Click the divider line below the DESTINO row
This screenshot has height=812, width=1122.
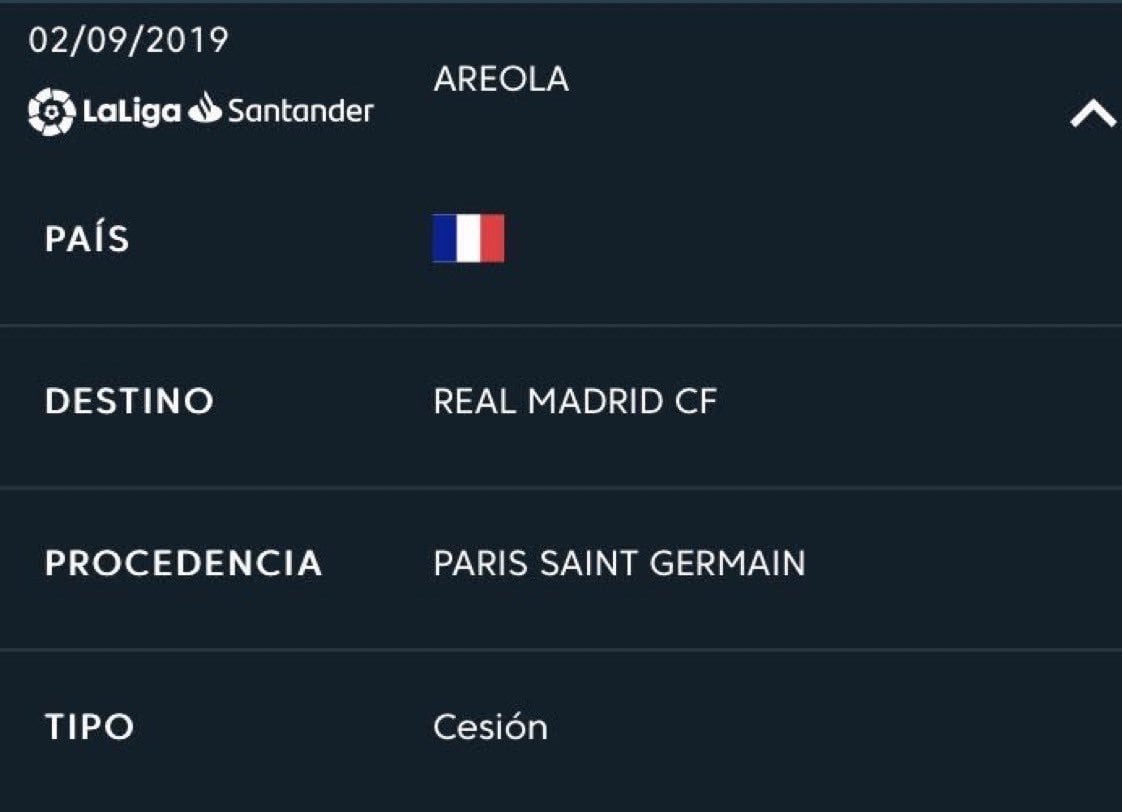[561, 488]
